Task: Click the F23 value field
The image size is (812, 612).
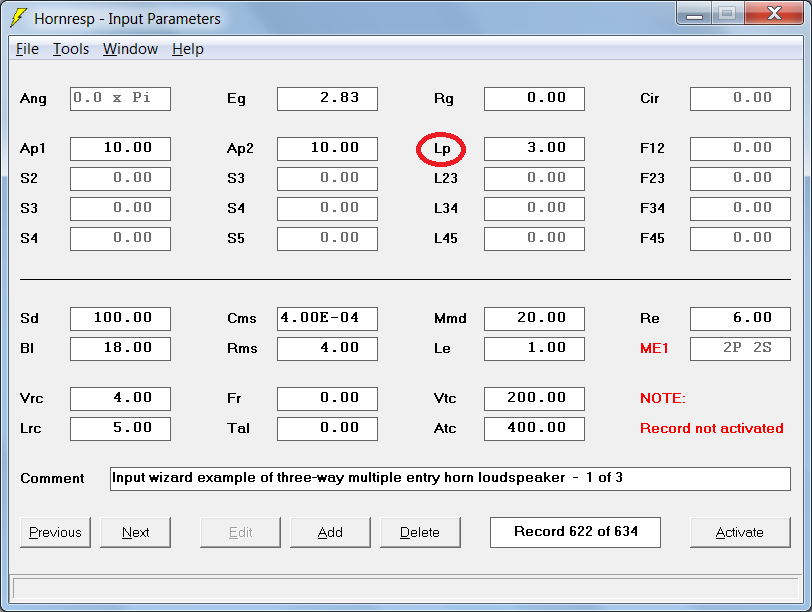Action: pyautogui.click(x=741, y=179)
